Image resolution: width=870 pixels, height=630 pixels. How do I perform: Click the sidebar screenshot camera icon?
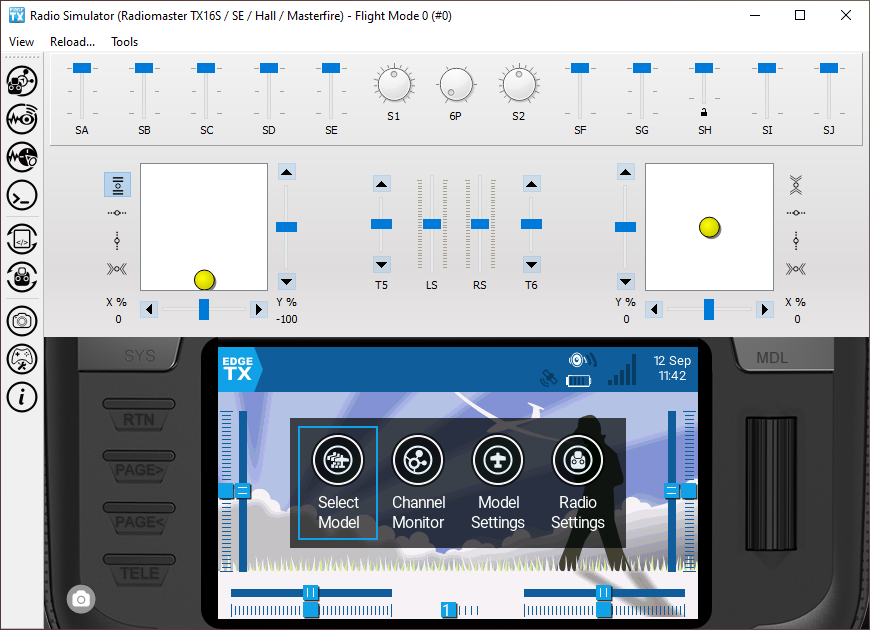coord(22,320)
